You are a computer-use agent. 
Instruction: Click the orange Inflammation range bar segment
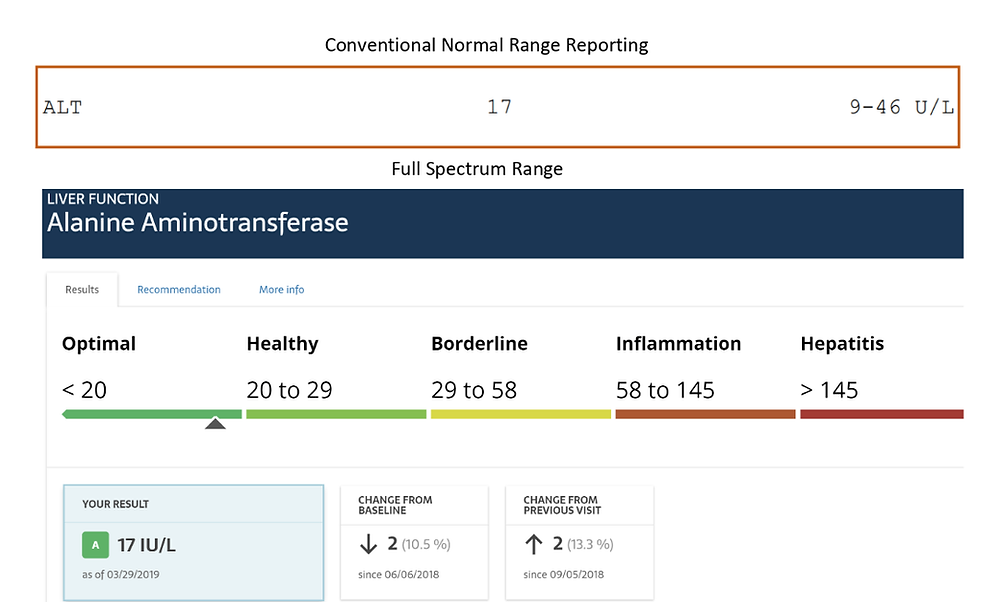point(705,414)
